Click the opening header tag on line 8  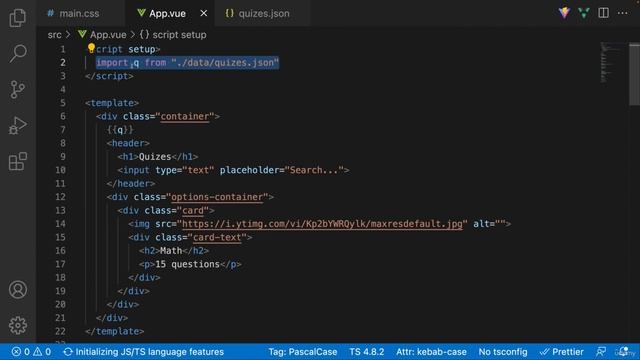128,143
